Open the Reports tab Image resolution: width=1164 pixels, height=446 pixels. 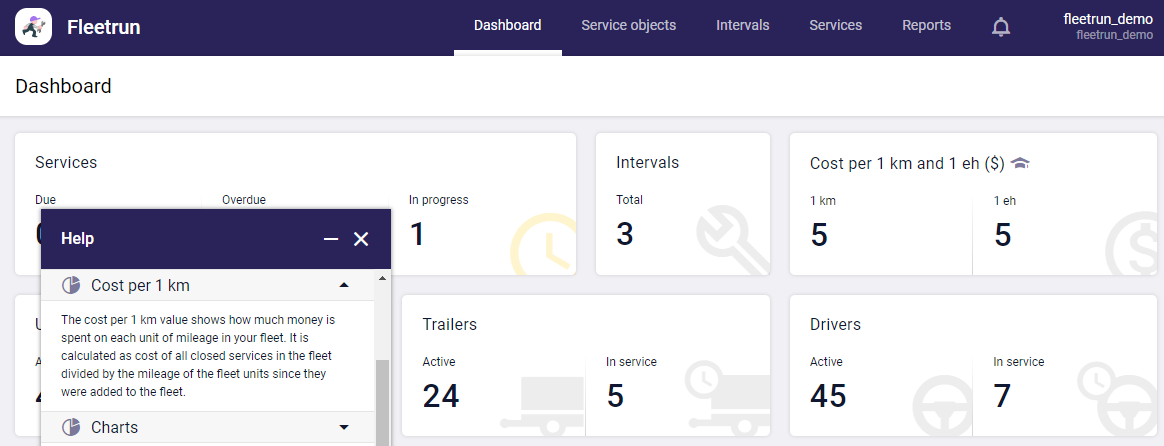click(x=926, y=26)
